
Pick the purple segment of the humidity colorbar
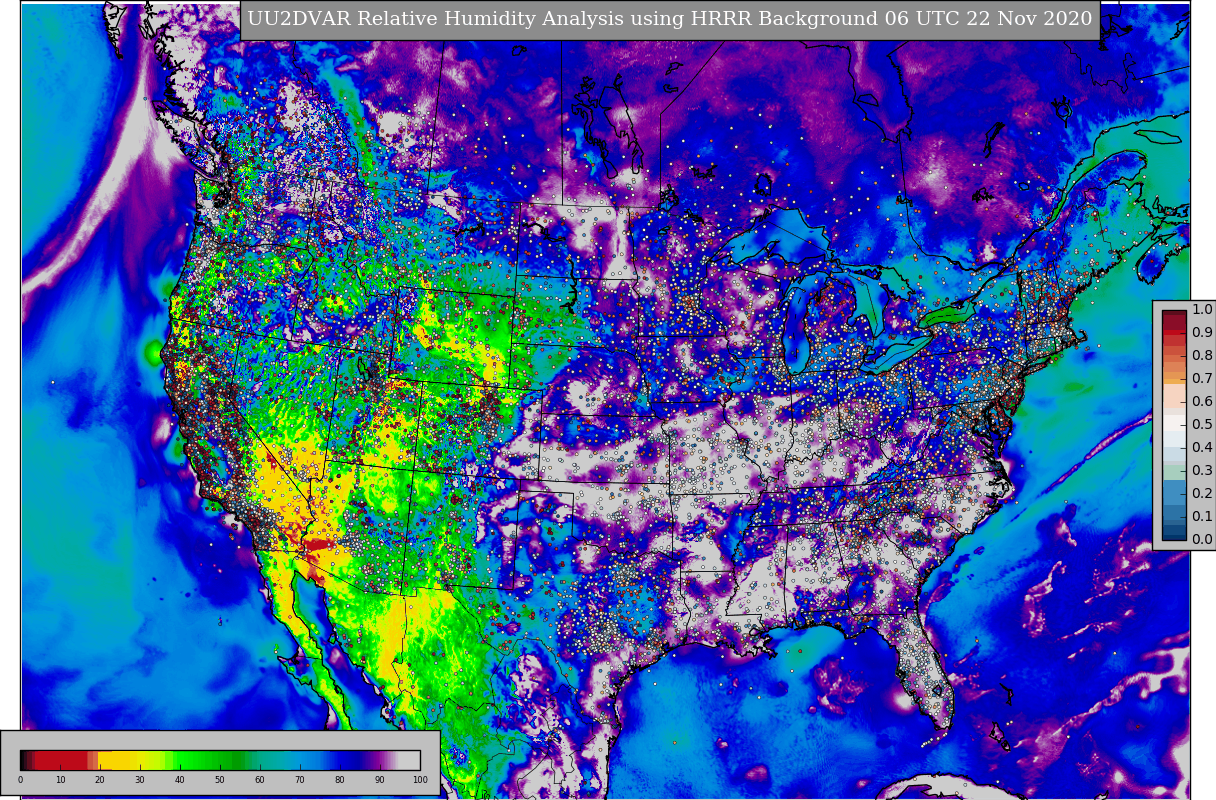click(378, 760)
